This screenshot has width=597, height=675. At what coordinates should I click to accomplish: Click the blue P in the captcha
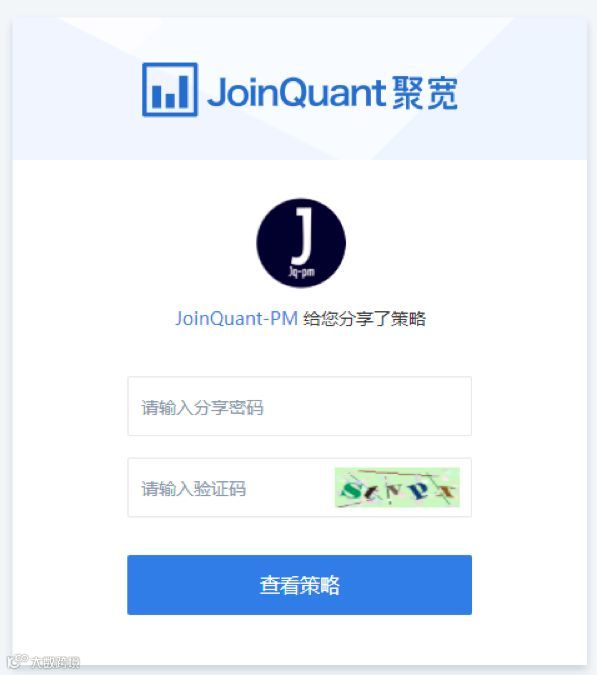tap(419, 491)
